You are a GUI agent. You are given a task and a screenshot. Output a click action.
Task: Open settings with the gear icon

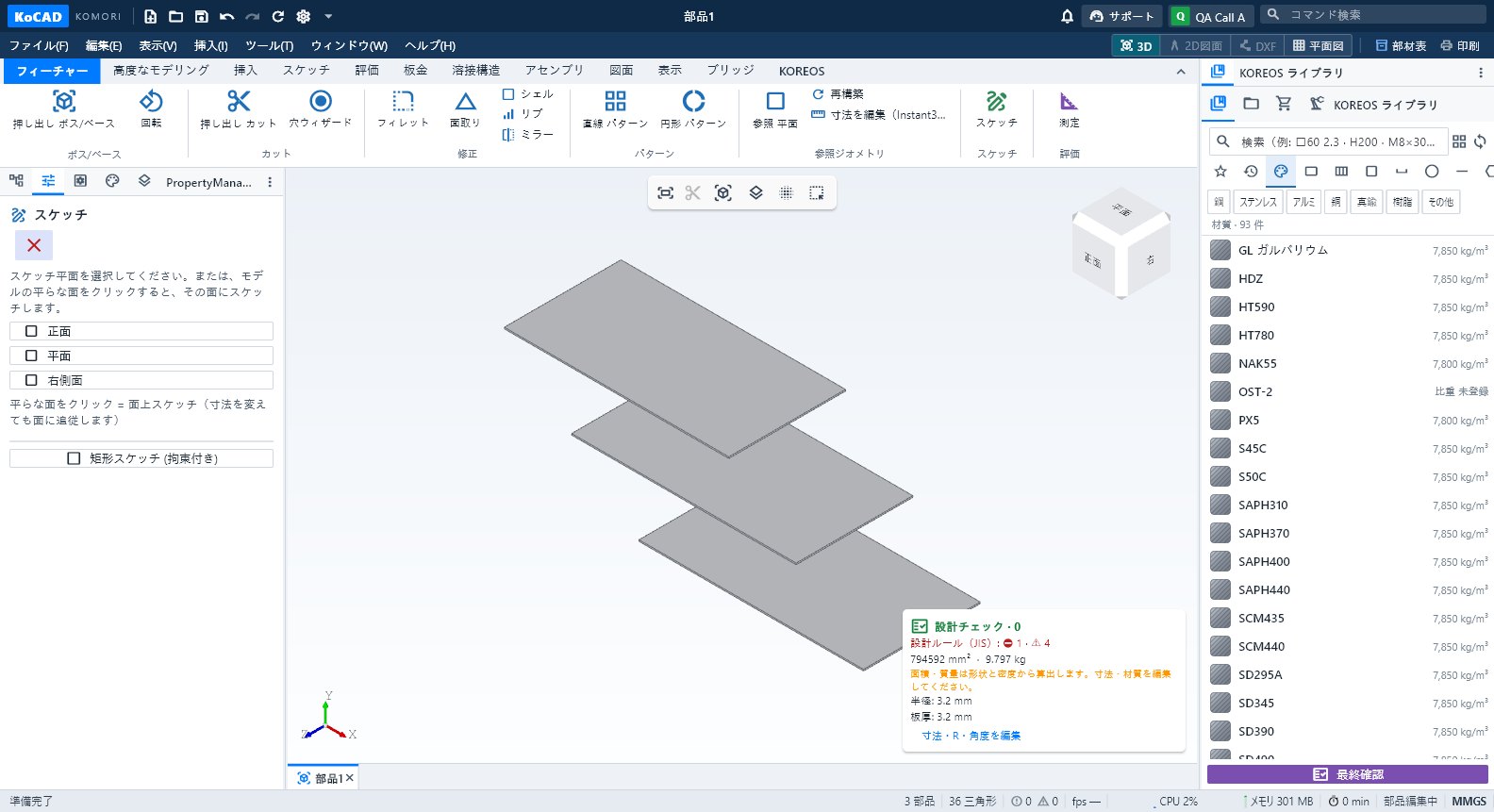[303, 16]
